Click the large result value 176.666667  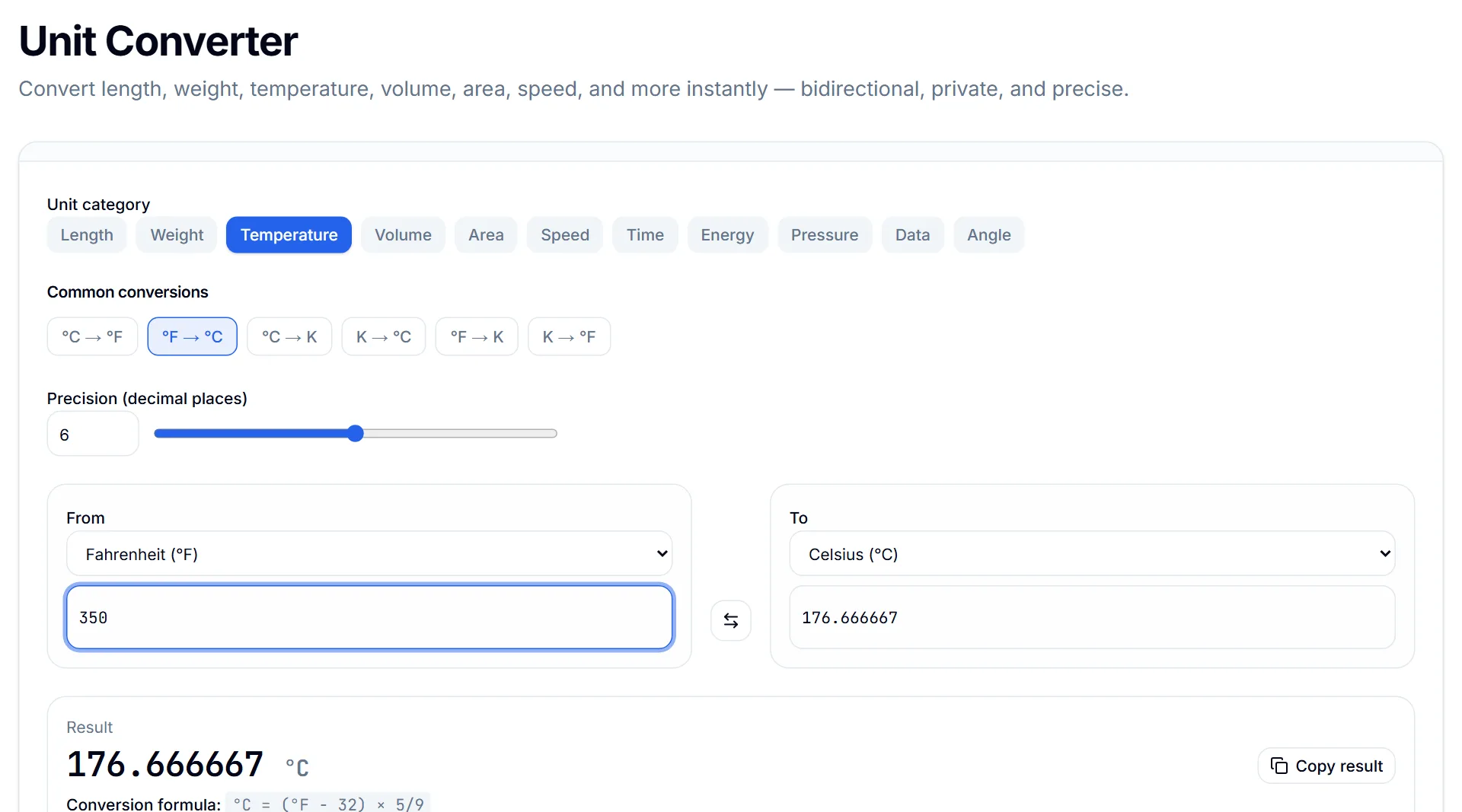(165, 764)
